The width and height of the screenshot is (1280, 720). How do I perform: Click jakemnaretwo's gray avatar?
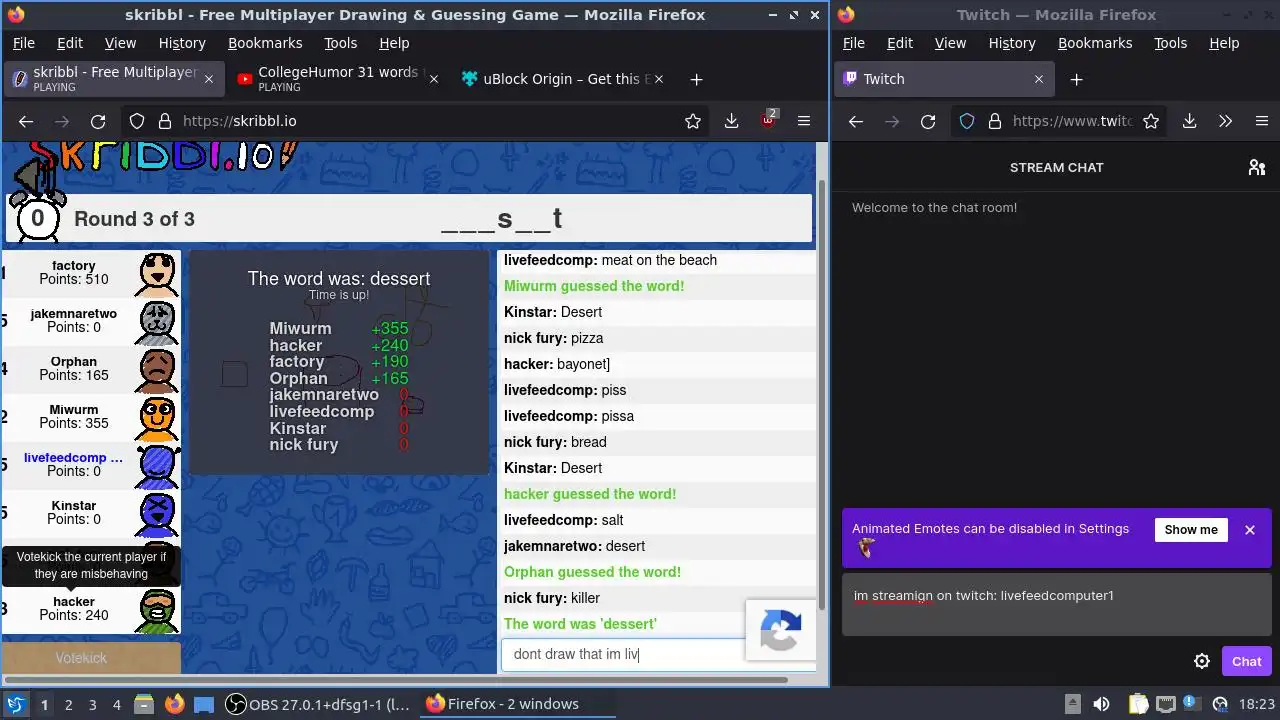(157, 321)
